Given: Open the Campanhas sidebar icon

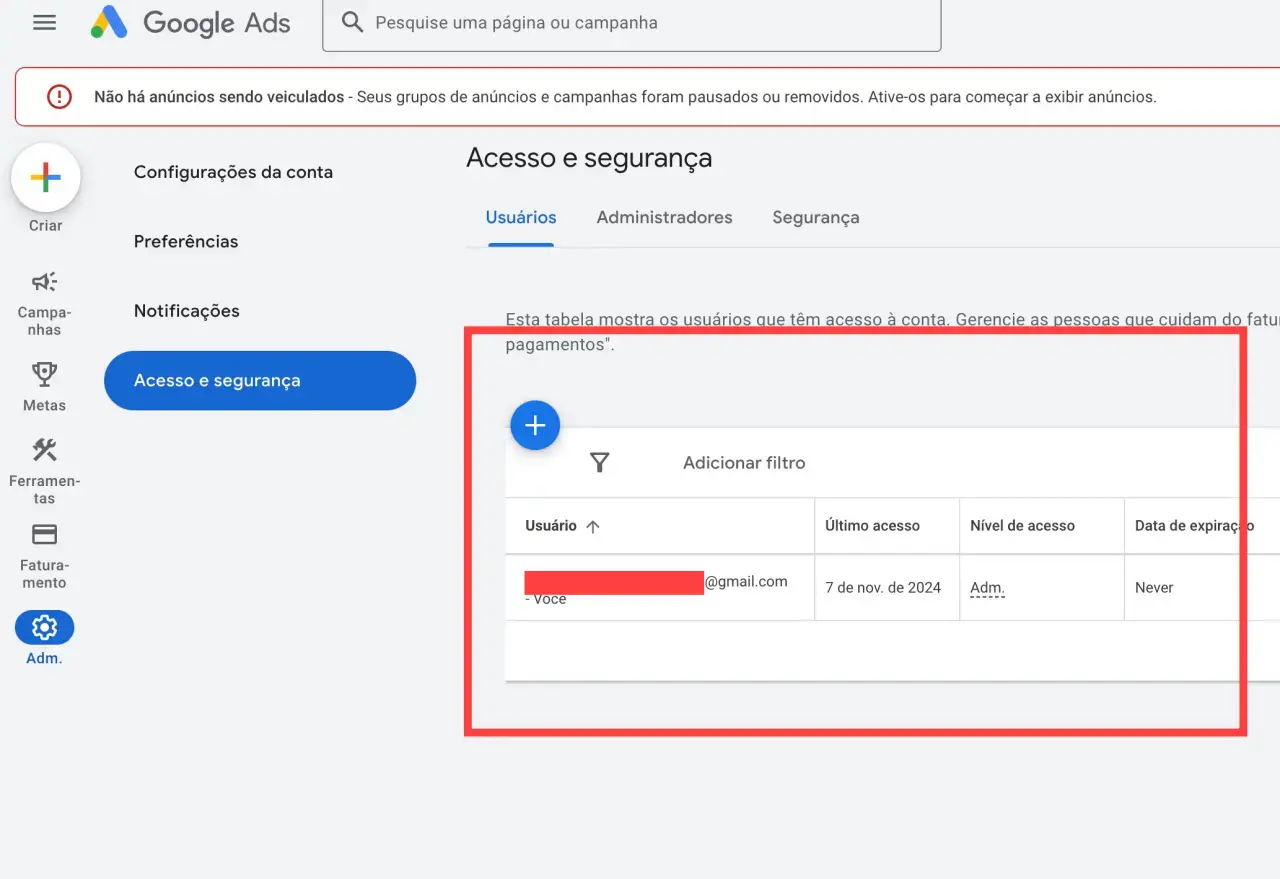Looking at the screenshot, I should pos(44,281).
